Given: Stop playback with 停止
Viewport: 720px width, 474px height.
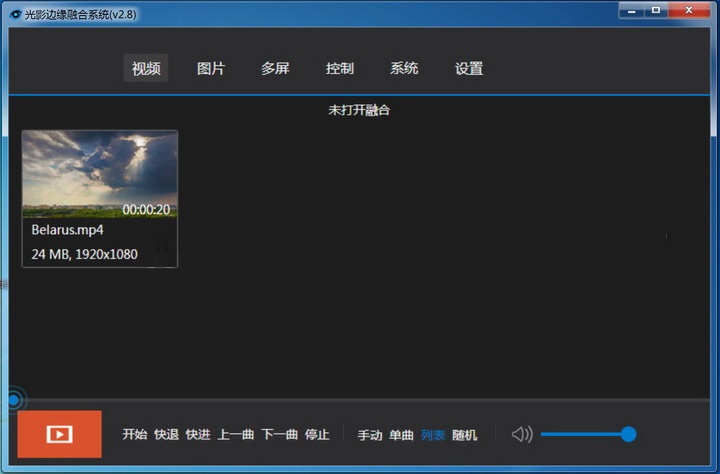Looking at the screenshot, I should [x=317, y=434].
